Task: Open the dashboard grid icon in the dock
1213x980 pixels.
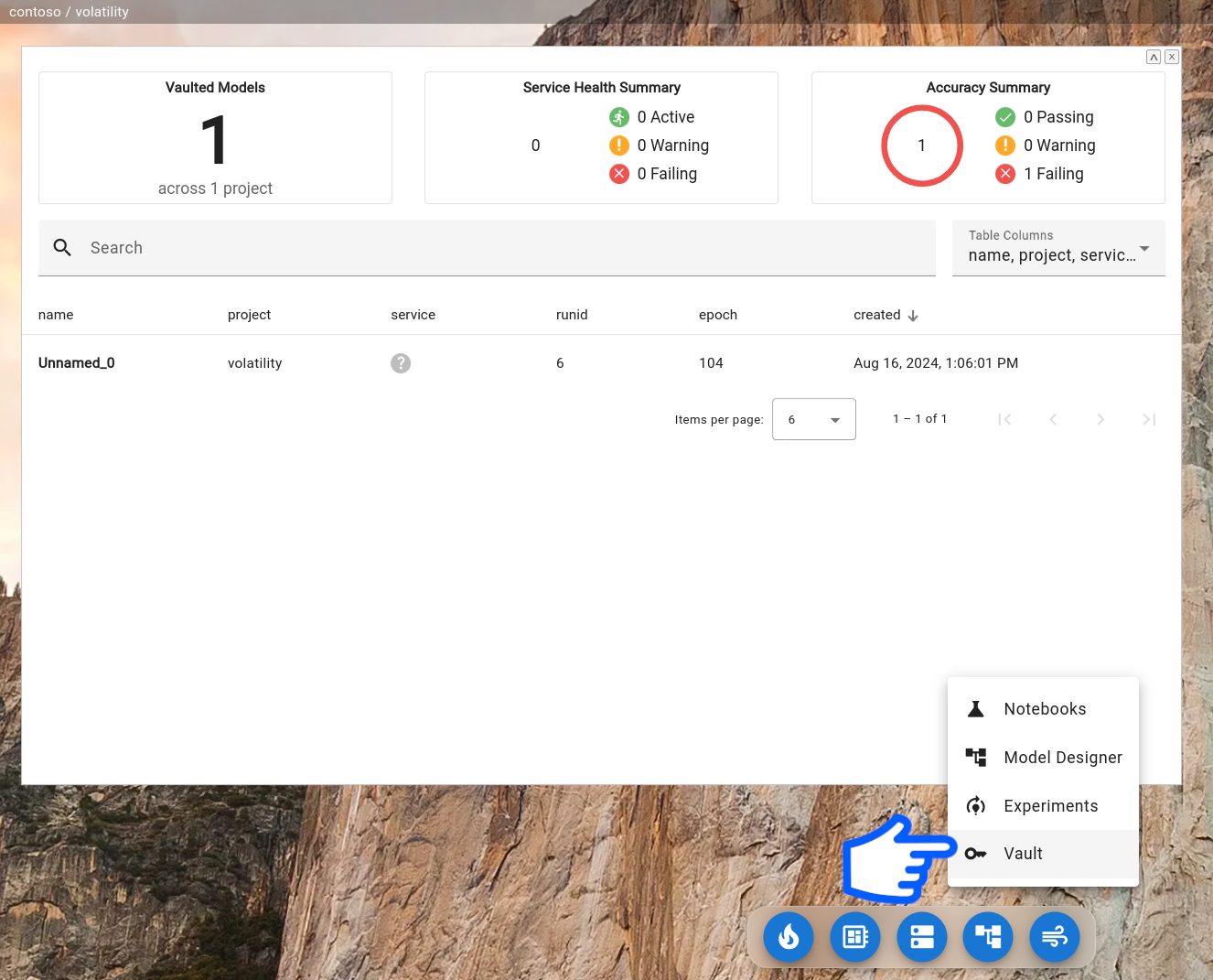Action: (855, 937)
